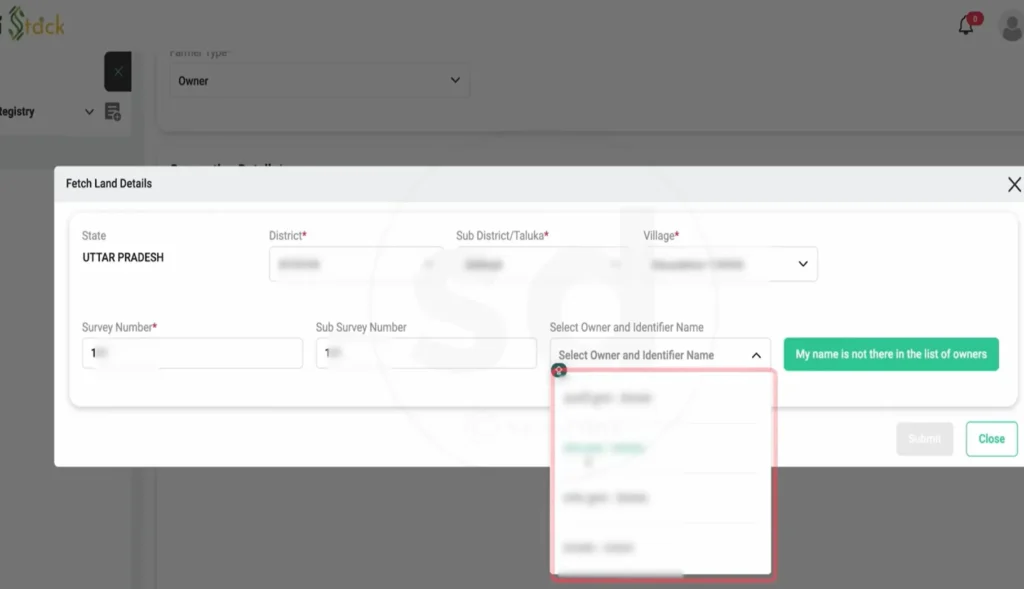Image resolution: width=1024 pixels, height=589 pixels.
Task: Select the third owner option in list
Action: click(x=660, y=498)
